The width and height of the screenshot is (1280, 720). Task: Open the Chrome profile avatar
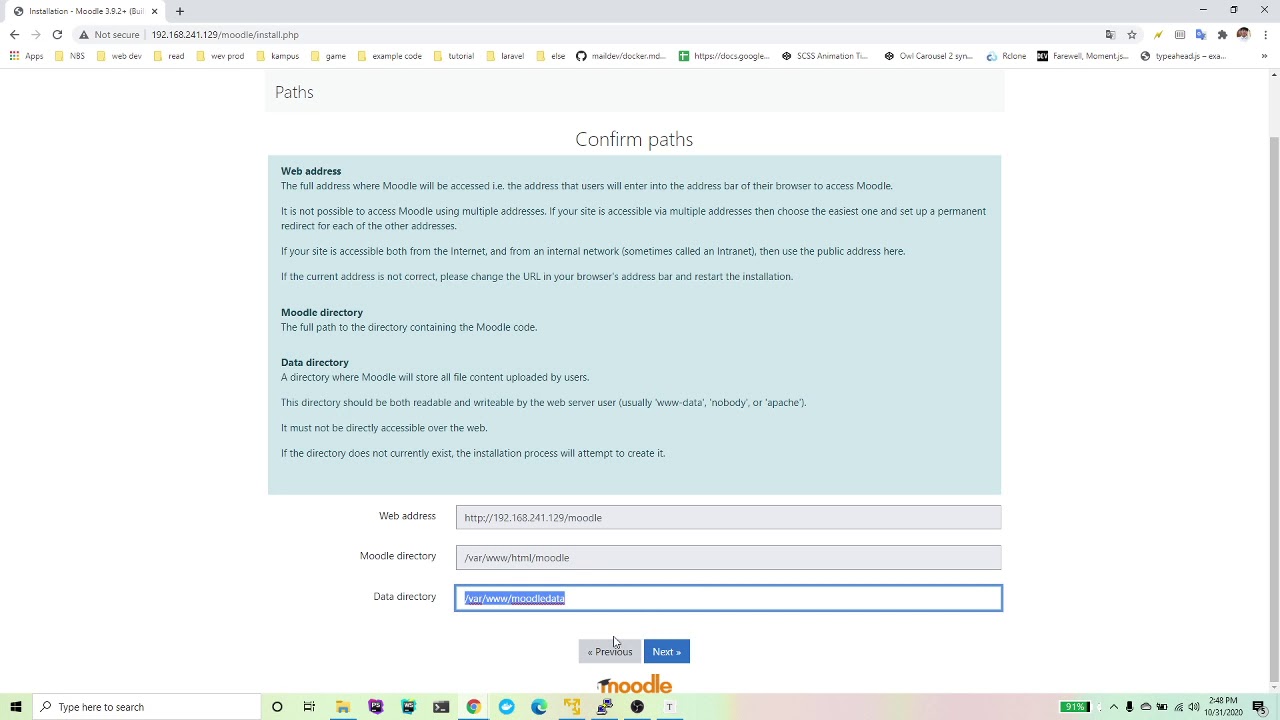point(1243,34)
